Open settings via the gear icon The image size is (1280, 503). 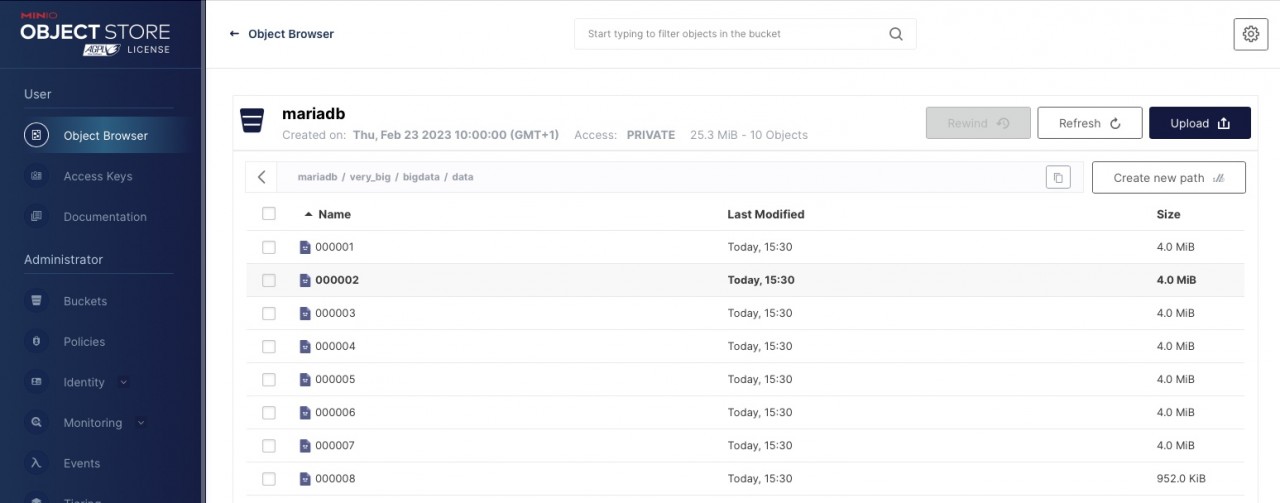click(x=1250, y=34)
